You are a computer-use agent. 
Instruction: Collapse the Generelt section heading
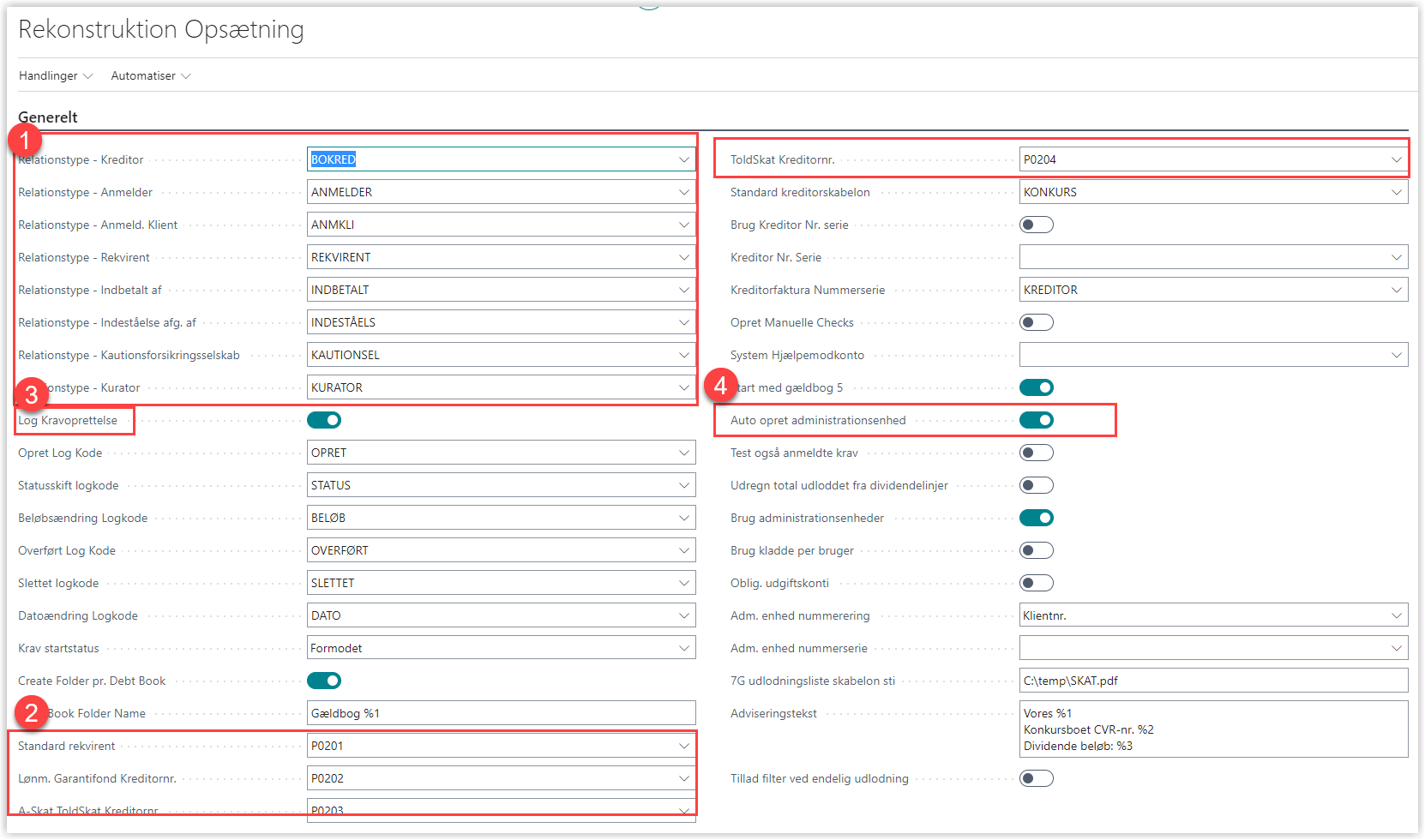click(x=48, y=117)
